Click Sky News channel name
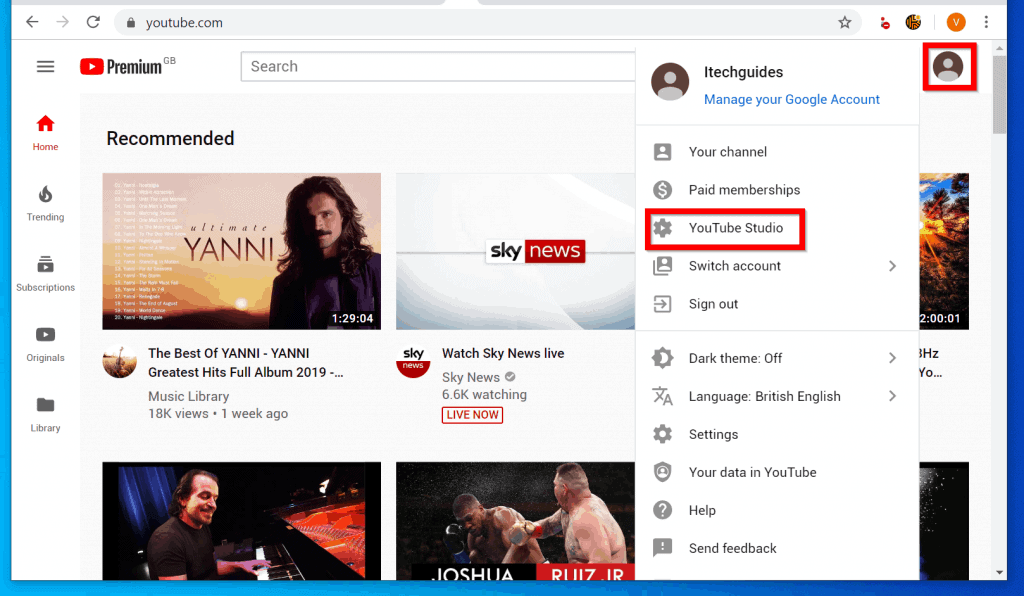The height and width of the screenshot is (596, 1024). pos(471,377)
